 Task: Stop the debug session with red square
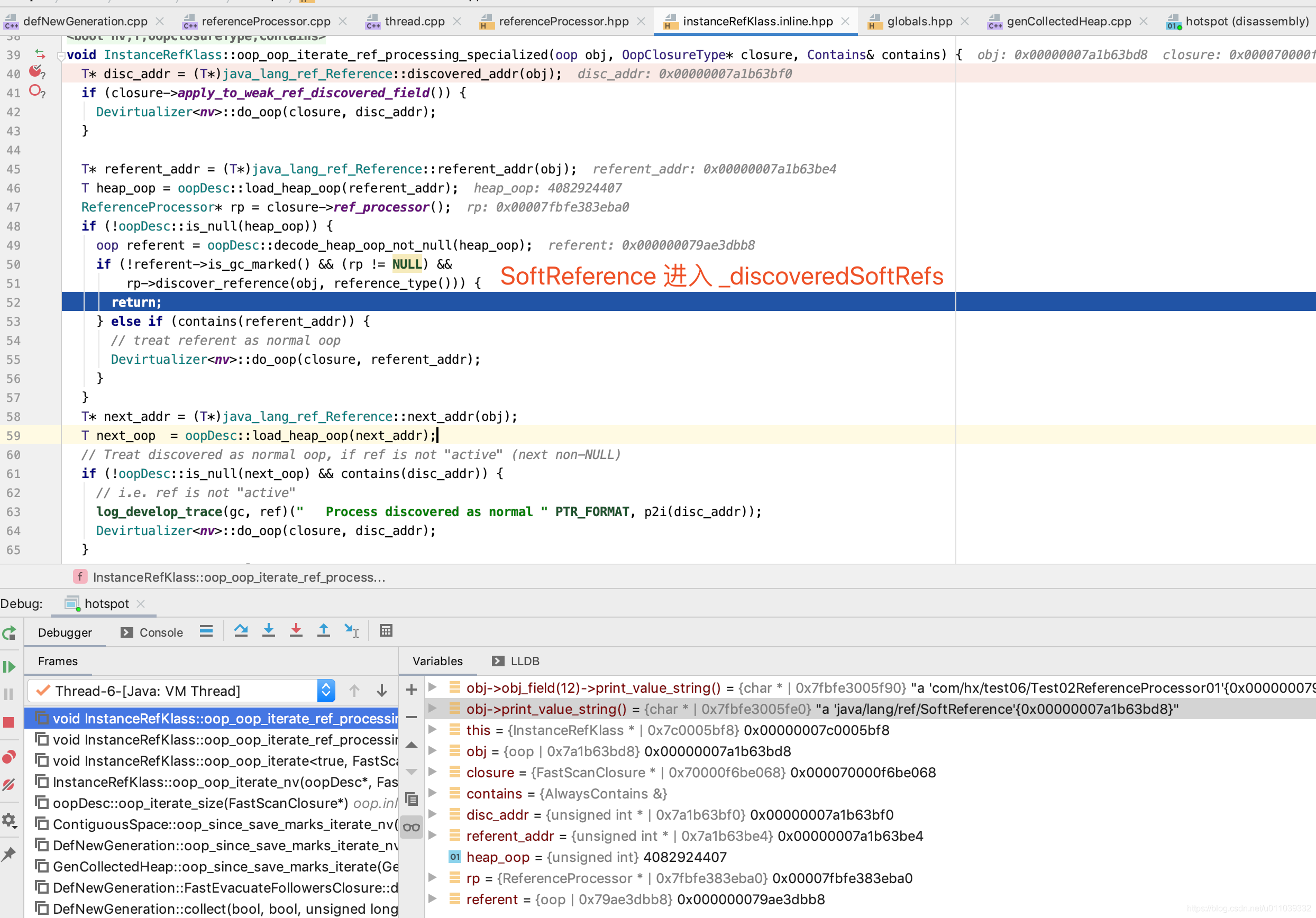[9, 722]
